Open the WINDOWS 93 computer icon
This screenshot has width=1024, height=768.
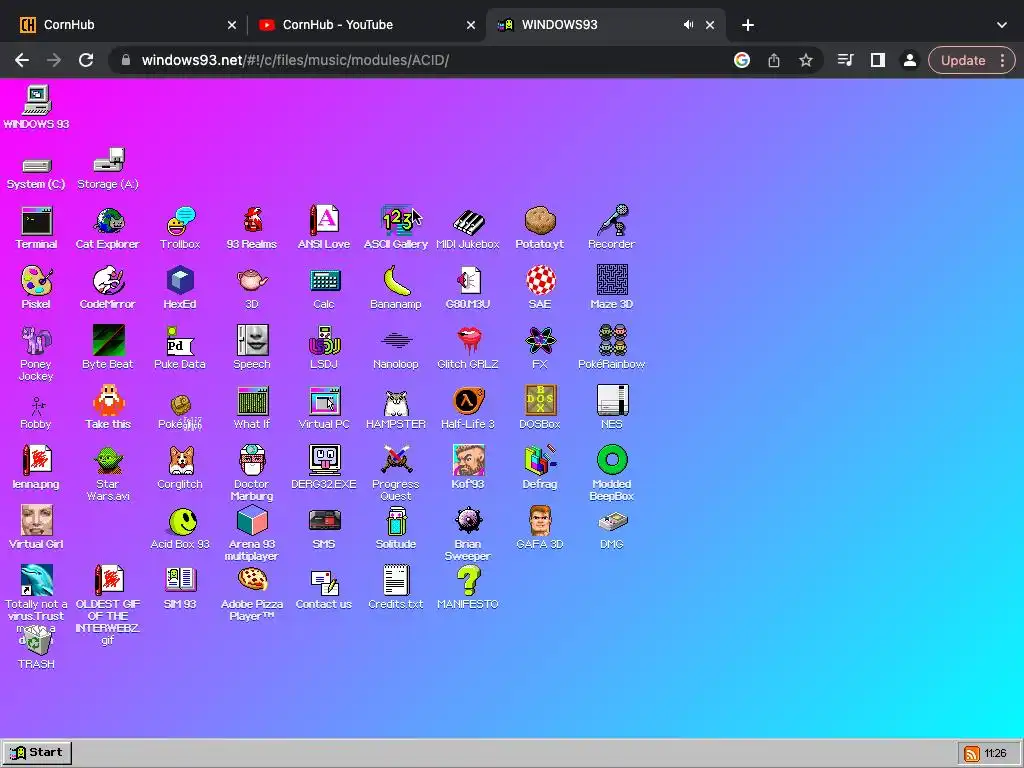tap(36, 107)
